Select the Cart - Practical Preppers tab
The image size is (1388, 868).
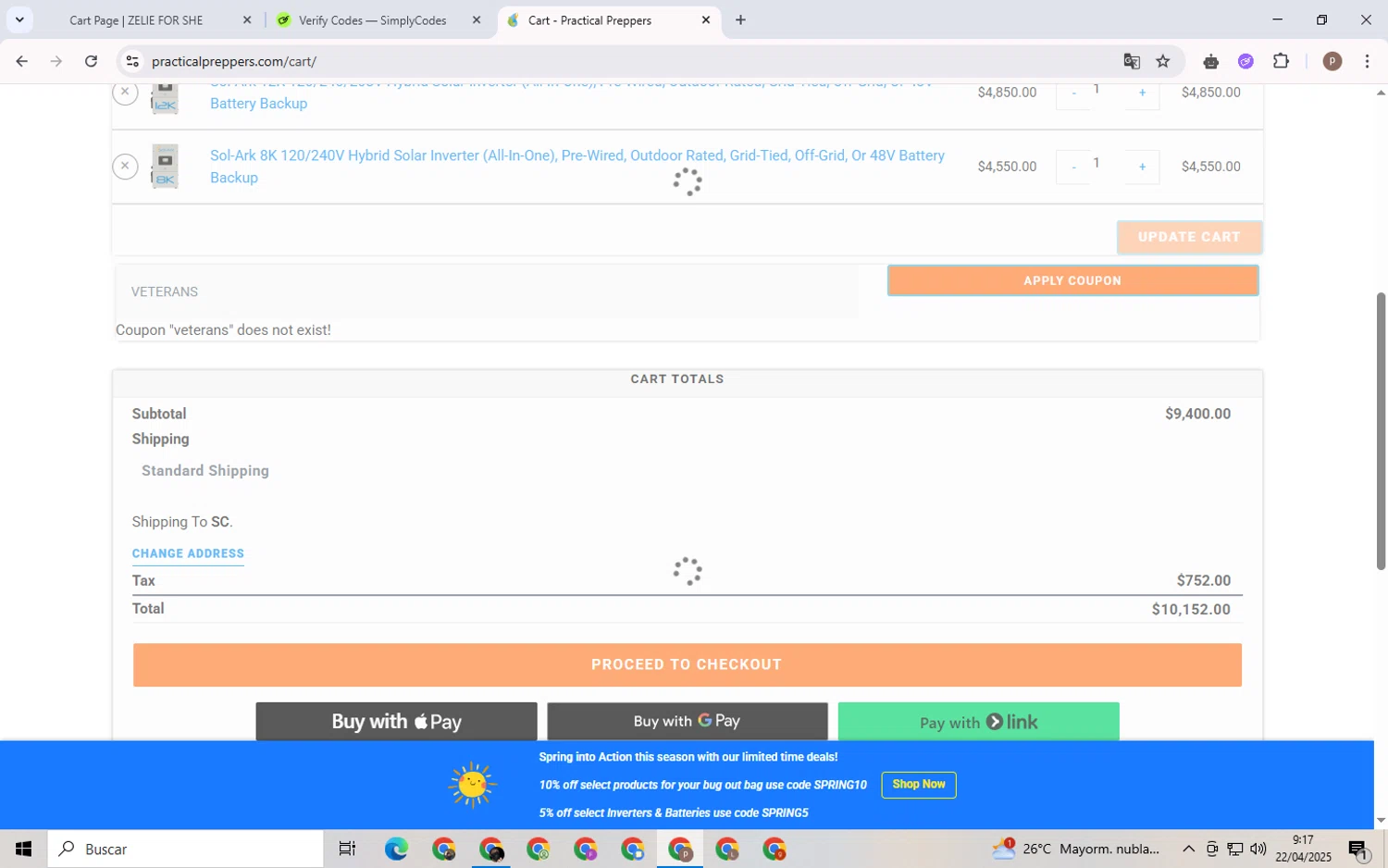point(590,20)
